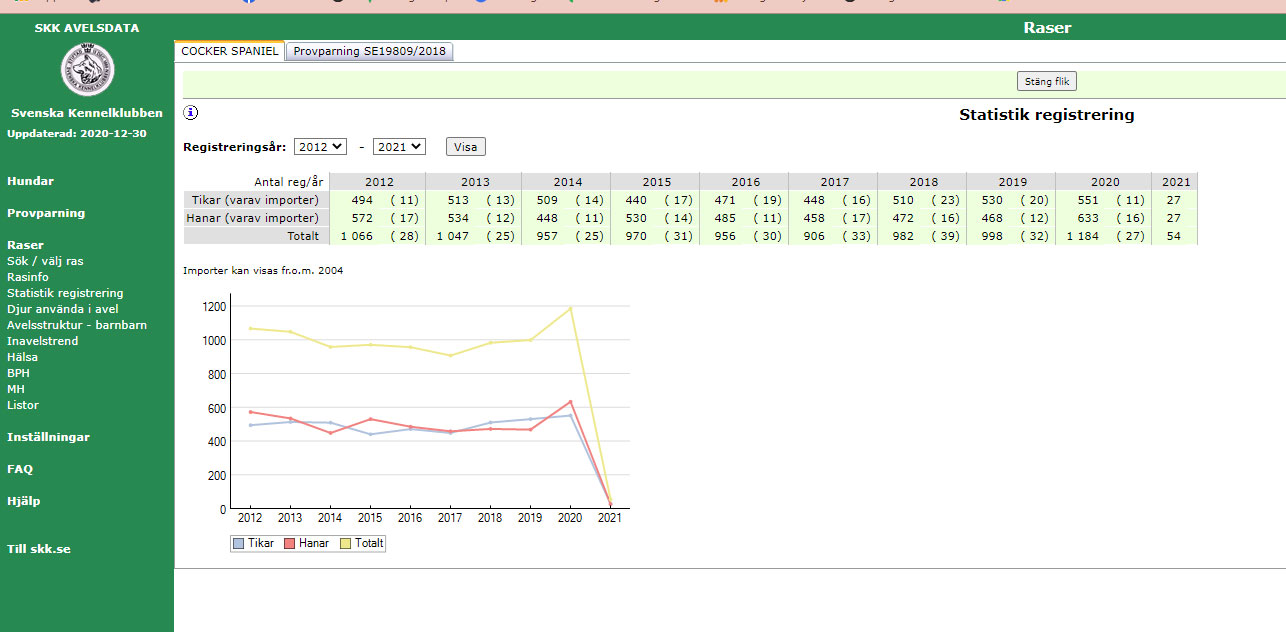Click the 2016 x-axis label on chart
The image size is (1286, 632).
pos(408,518)
